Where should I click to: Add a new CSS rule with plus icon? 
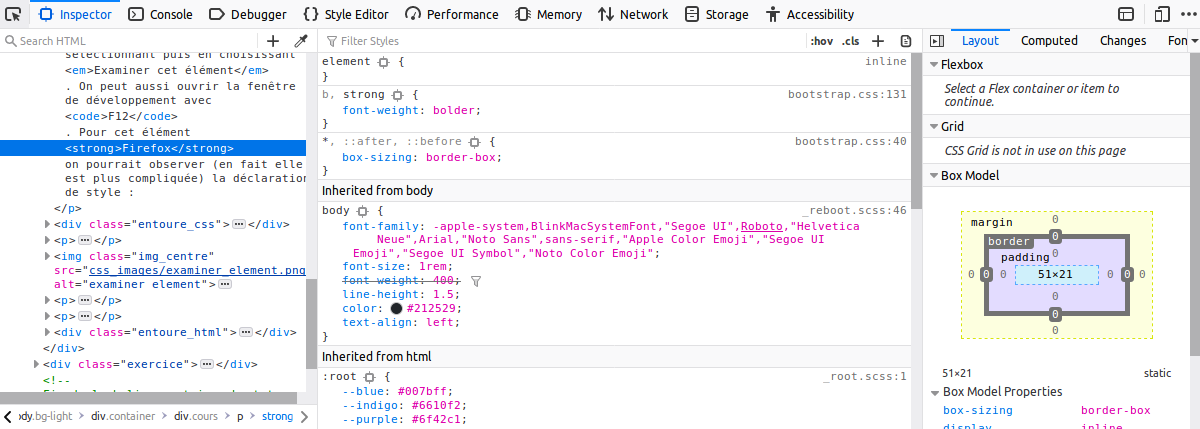(x=878, y=41)
